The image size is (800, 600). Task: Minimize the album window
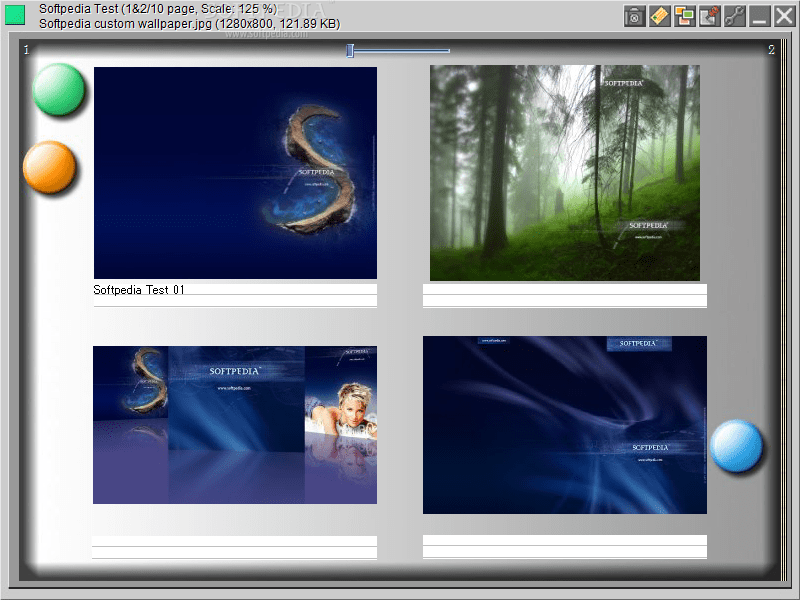[760, 16]
